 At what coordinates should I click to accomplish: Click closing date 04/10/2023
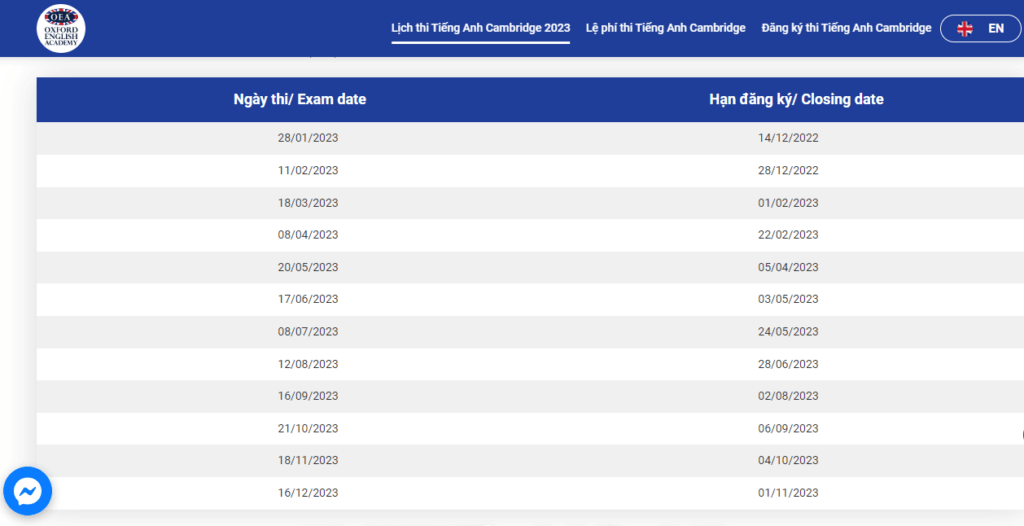point(788,461)
